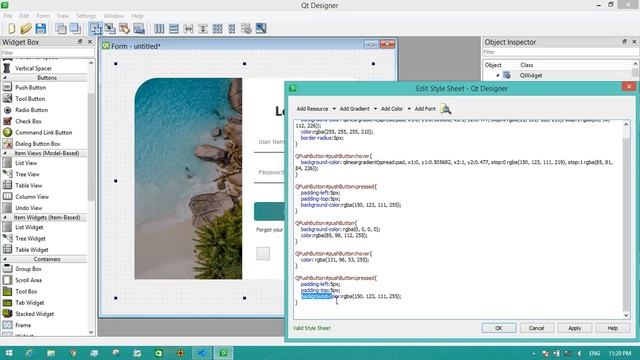640x360 pixels.
Task: Collapse the Item Views (Model-Based) category
Action: pos(5,153)
